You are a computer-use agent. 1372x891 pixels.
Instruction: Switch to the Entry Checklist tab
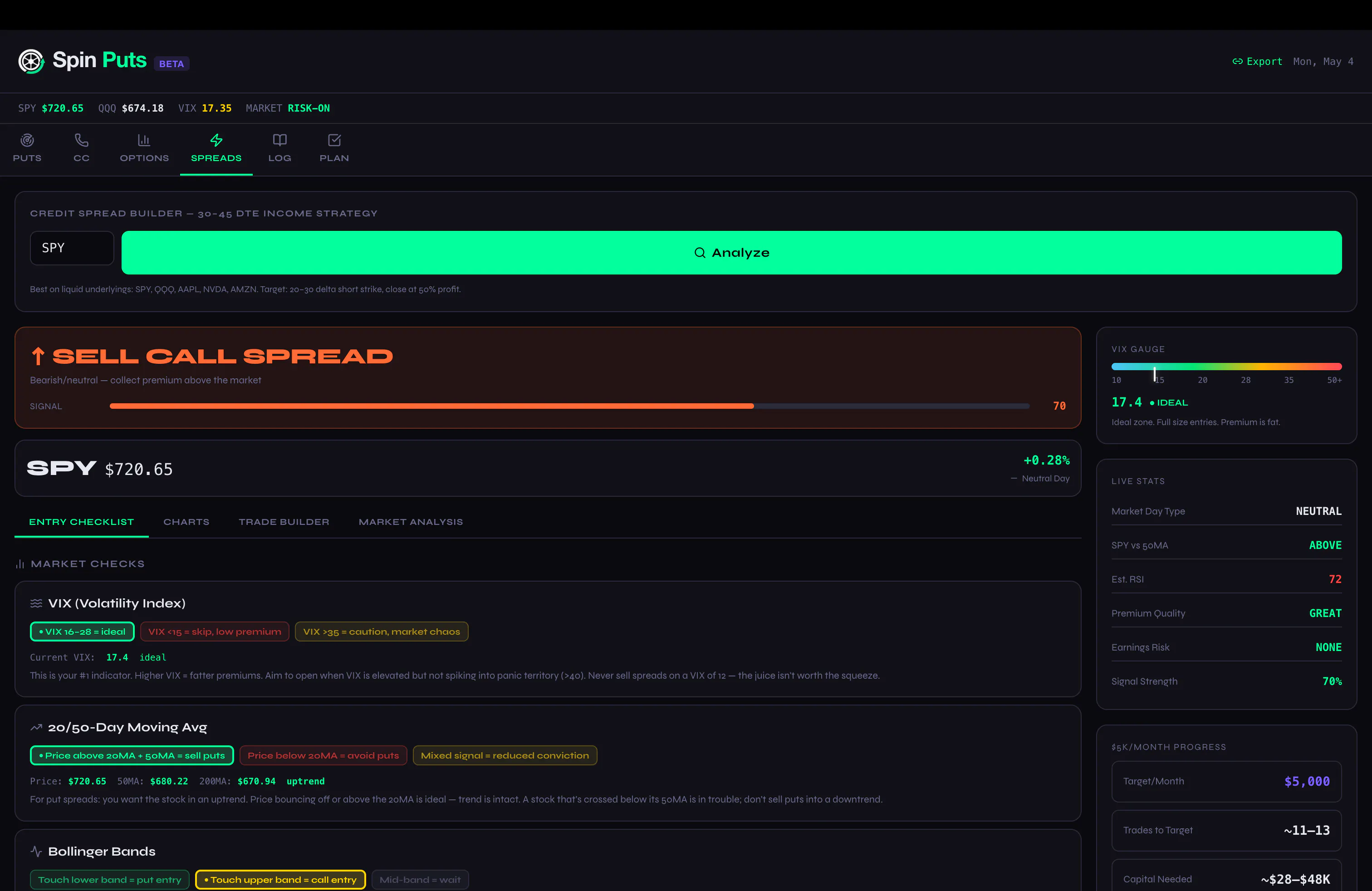pyautogui.click(x=81, y=522)
